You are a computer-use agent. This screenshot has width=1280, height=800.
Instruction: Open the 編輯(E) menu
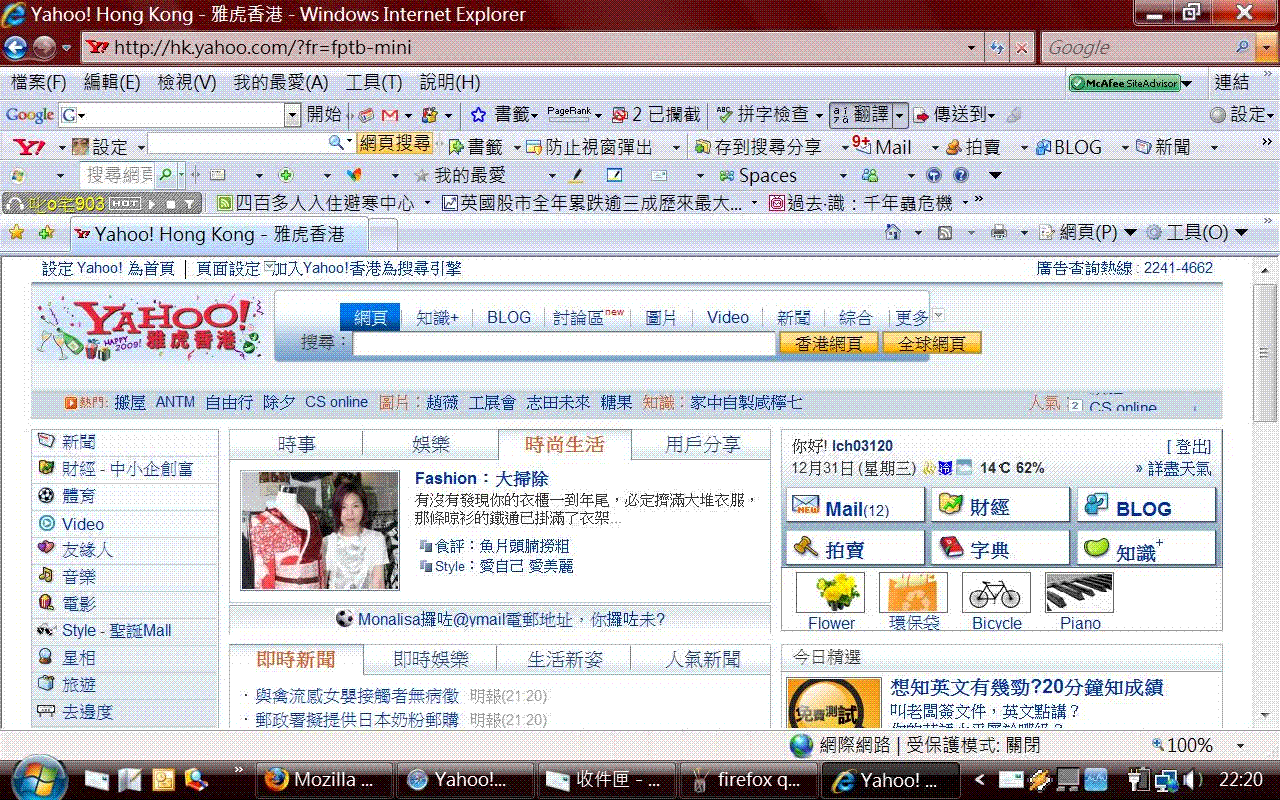click(112, 83)
